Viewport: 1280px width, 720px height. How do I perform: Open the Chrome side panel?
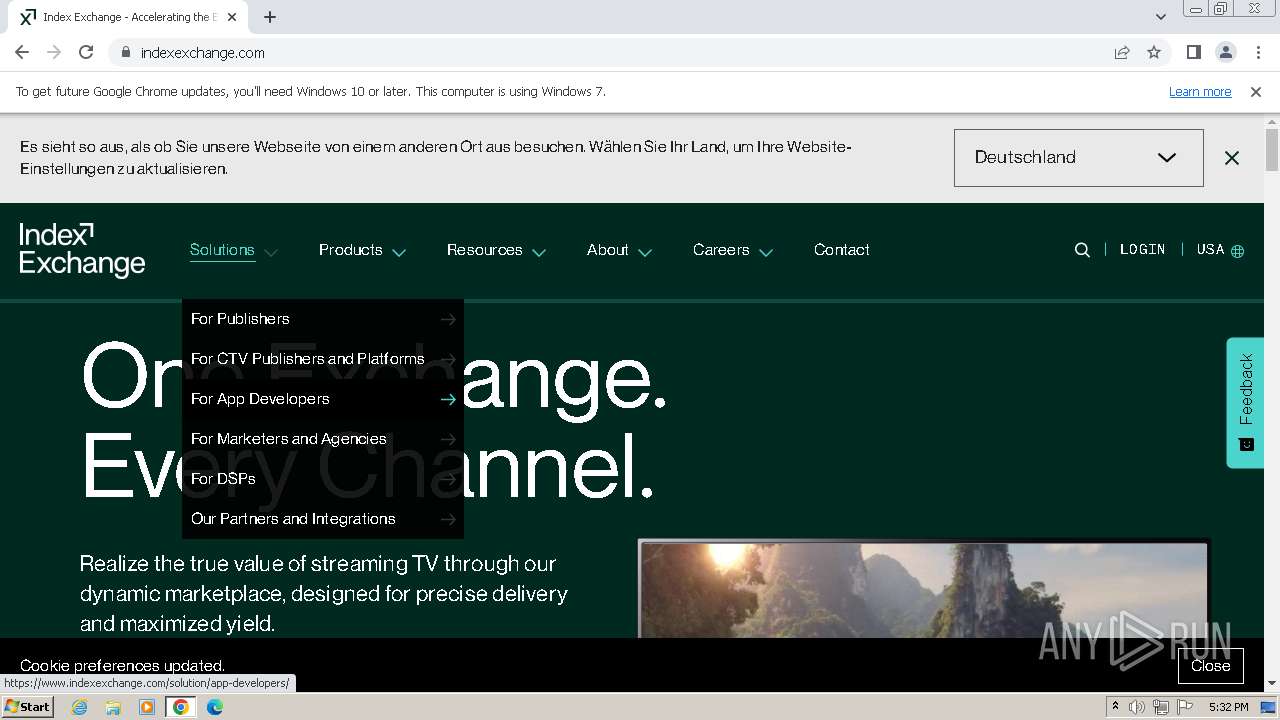click(x=1193, y=52)
